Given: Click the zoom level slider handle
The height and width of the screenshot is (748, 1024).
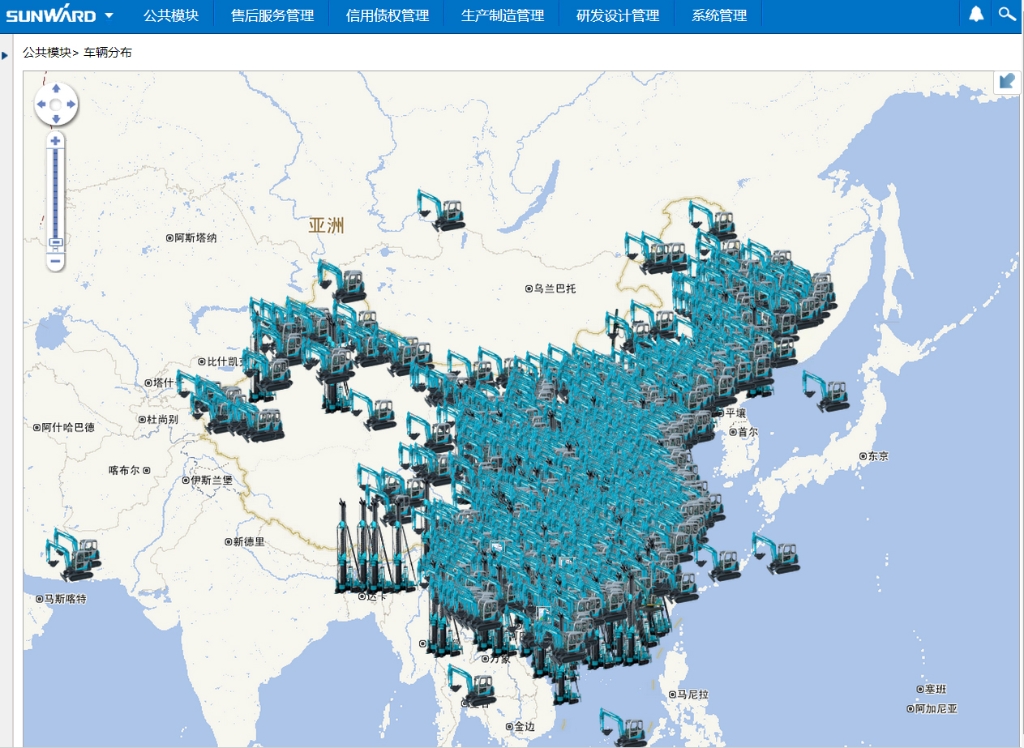Looking at the screenshot, I should coord(56,242).
